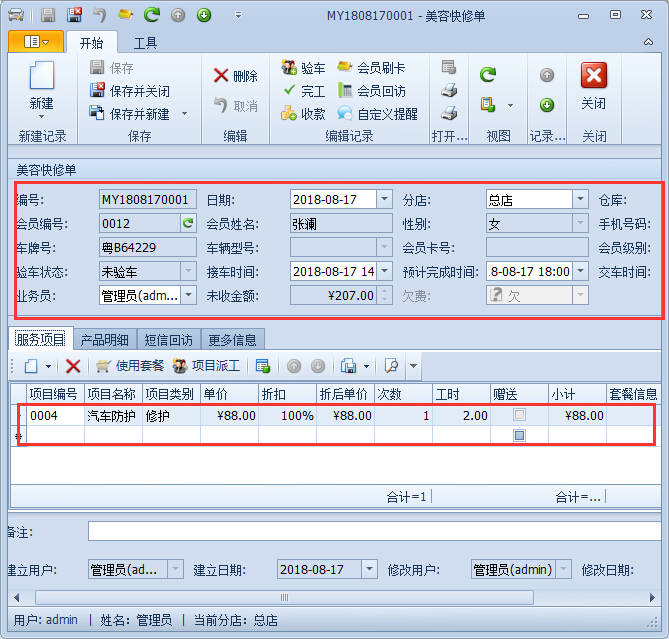This screenshot has width=669, height=639.
Task: Click the 新建 new record icon
Action: click(x=41, y=85)
